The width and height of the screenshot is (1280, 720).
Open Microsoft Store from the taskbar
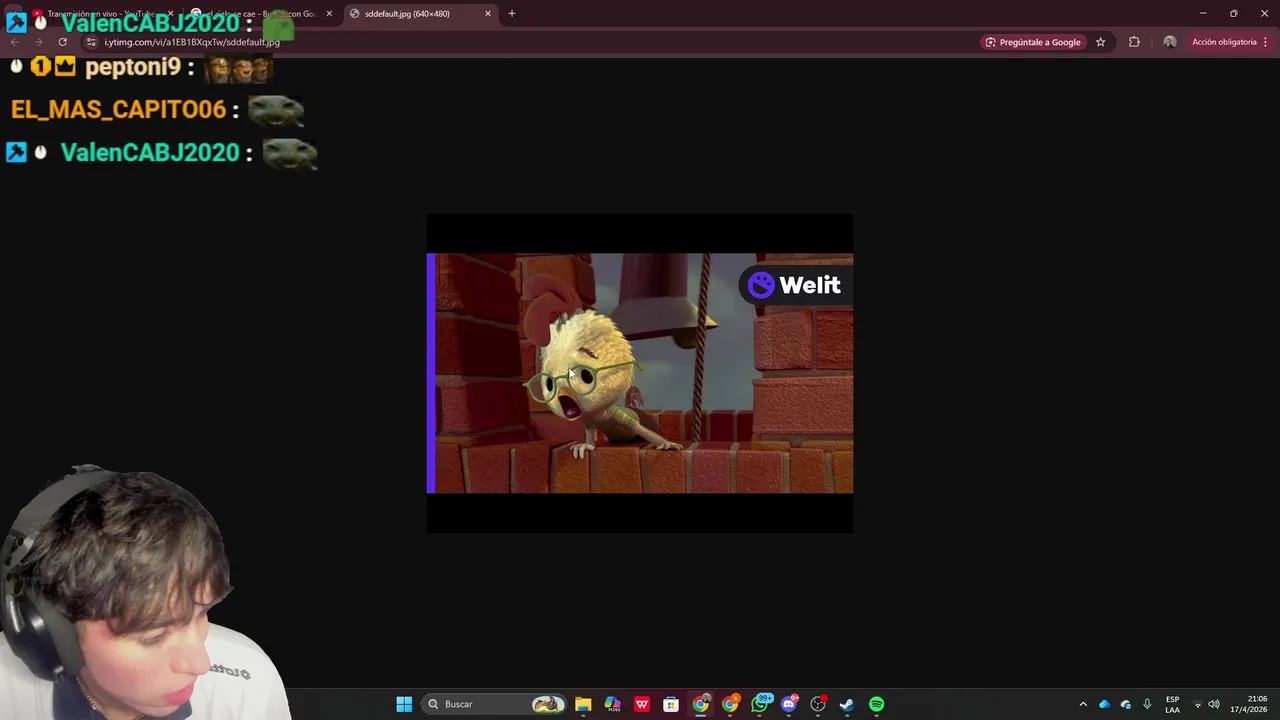(x=671, y=704)
